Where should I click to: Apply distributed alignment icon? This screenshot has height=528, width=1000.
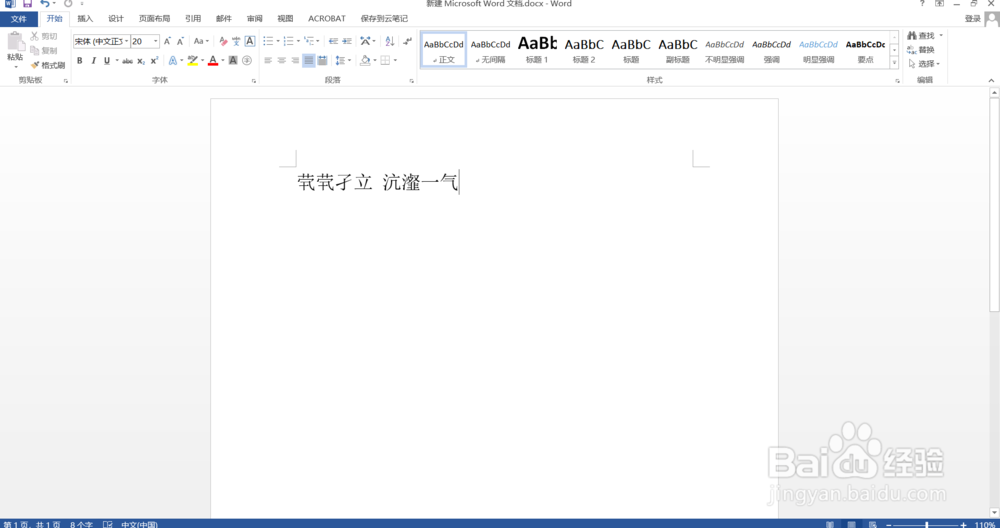[x=322, y=61]
